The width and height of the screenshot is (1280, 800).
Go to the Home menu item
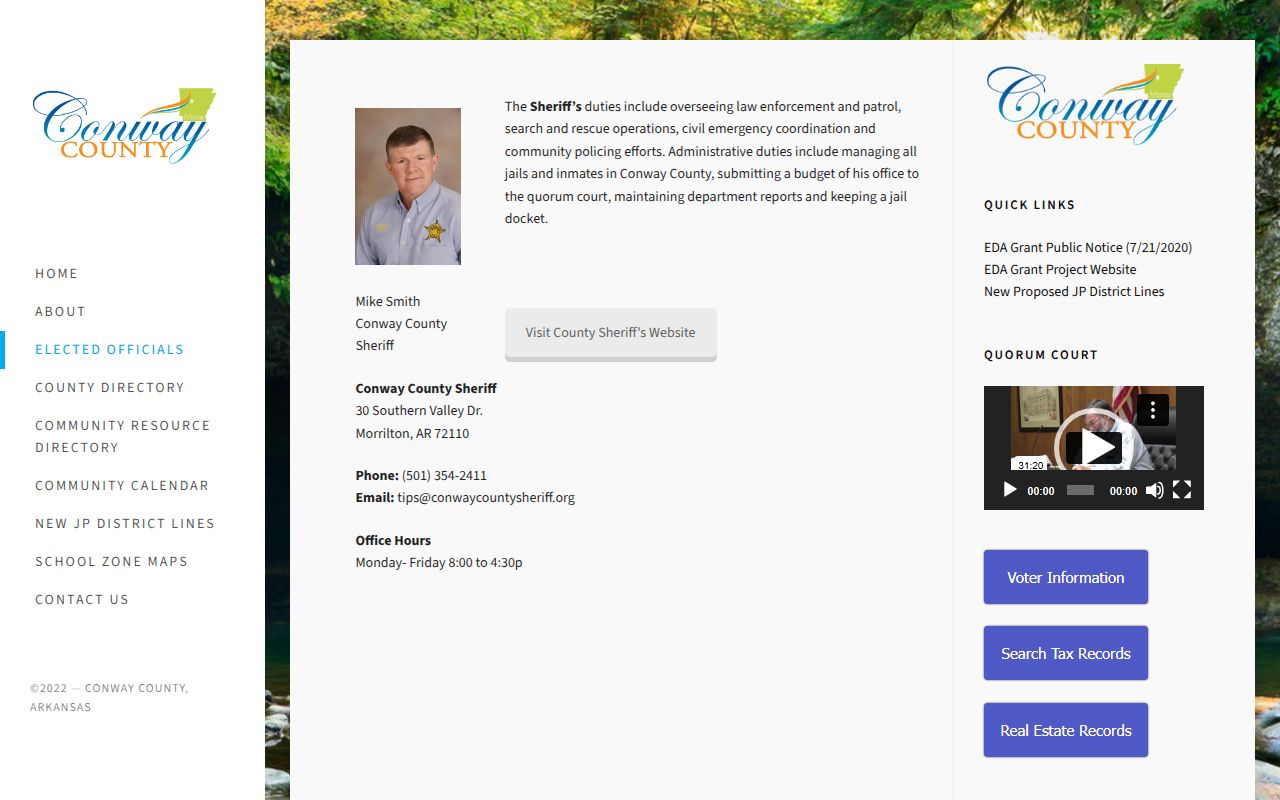click(x=56, y=273)
